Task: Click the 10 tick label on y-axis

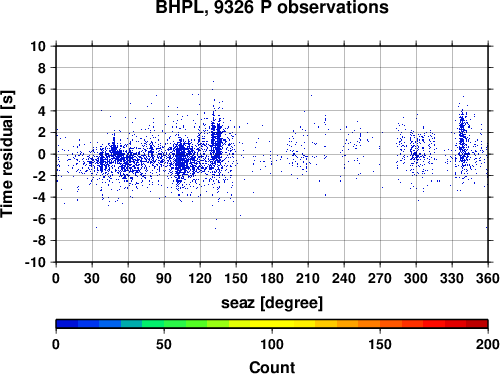Action: (x=38, y=46)
